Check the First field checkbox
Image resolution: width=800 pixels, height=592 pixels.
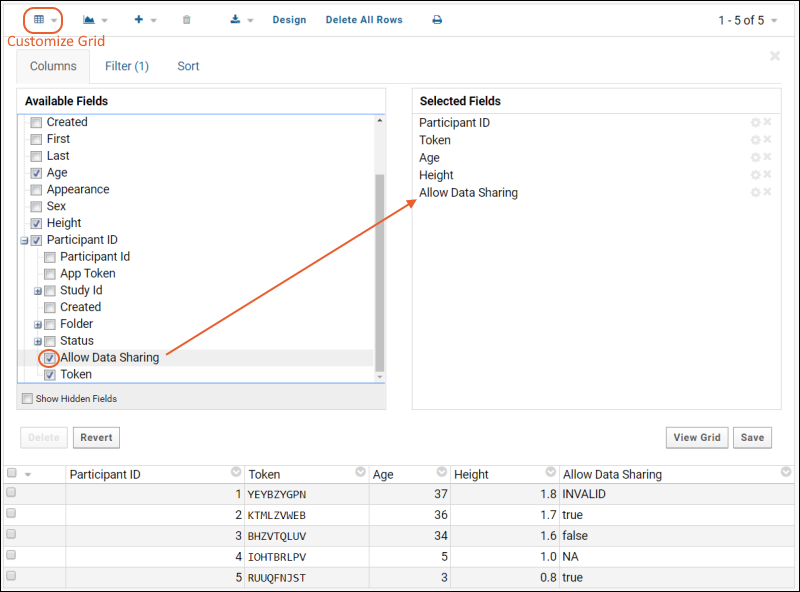pos(36,139)
